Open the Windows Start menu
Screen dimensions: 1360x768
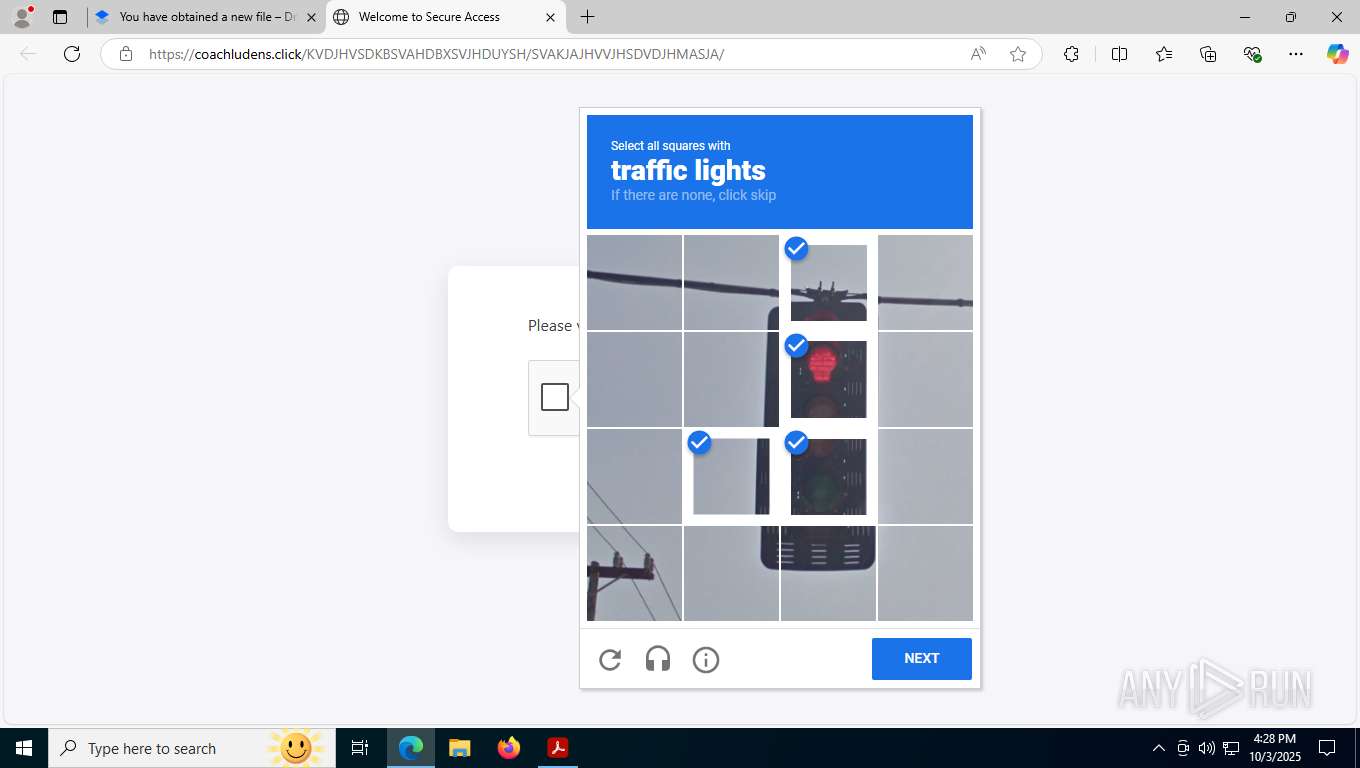click(x=24, y=748)
